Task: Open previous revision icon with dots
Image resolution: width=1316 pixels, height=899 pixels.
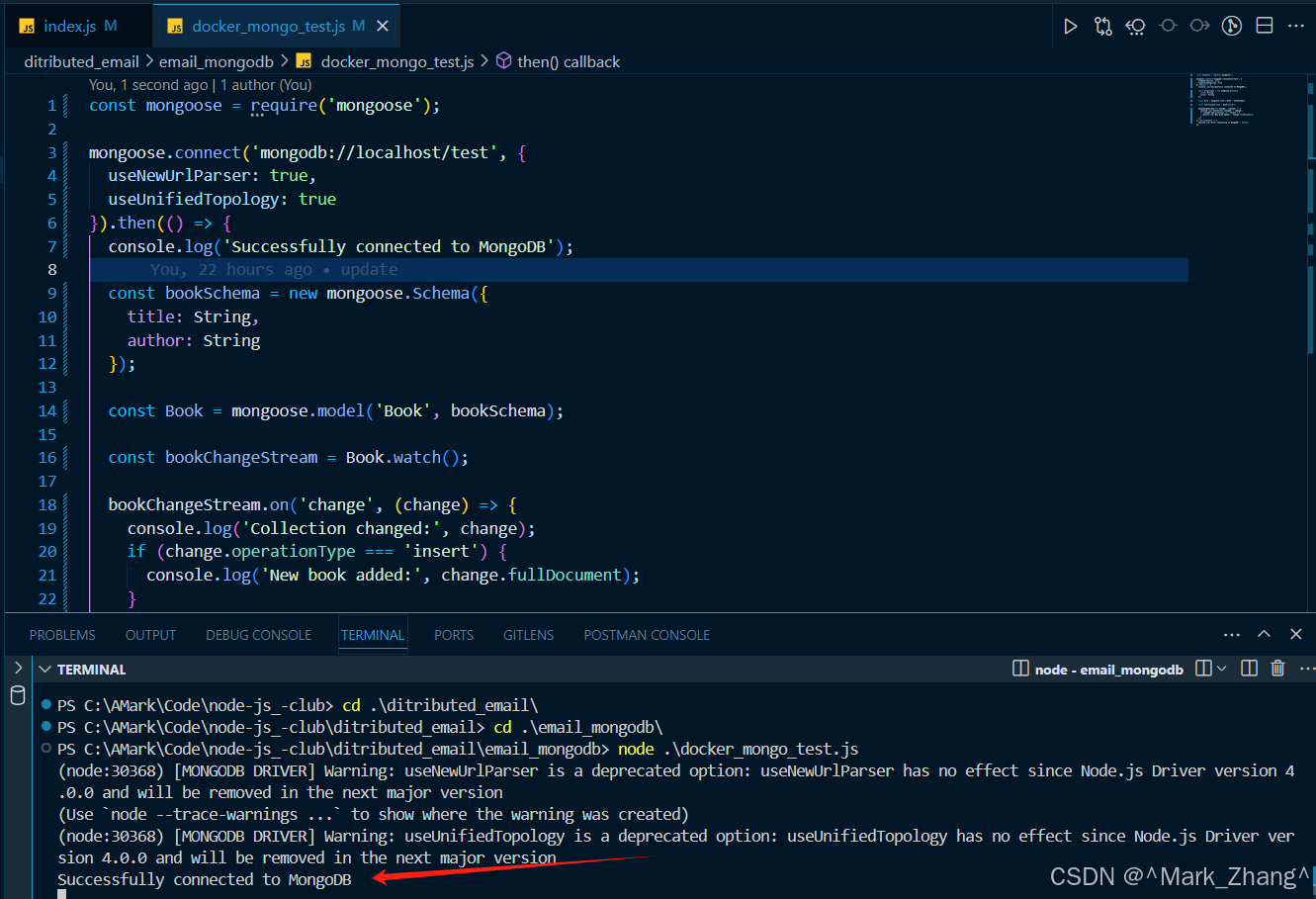Action: tap(1135, 26)
